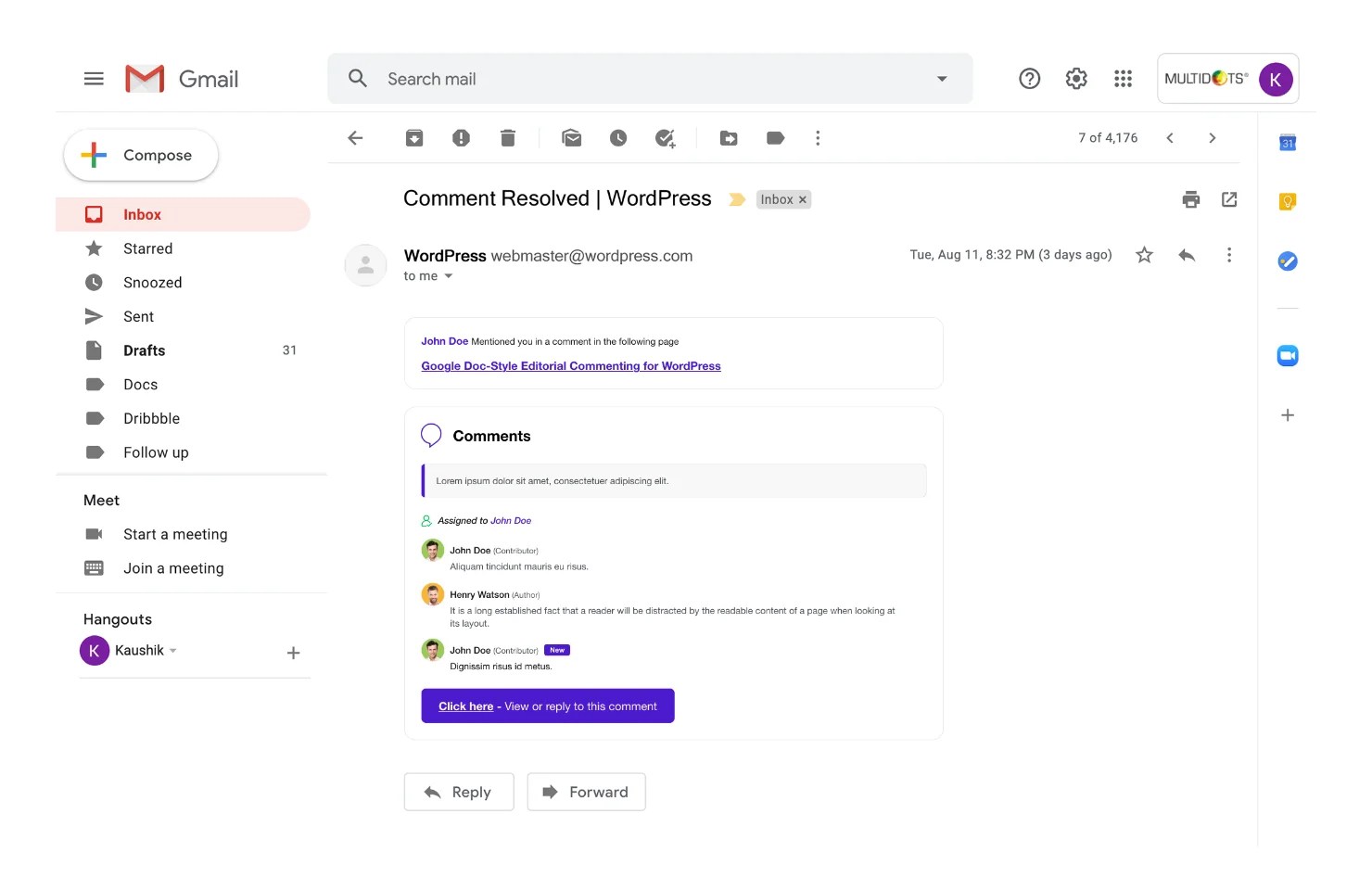Remove the Inbox label chip
The height and width of the screenshot is (890, 1372).
[803, 199]
